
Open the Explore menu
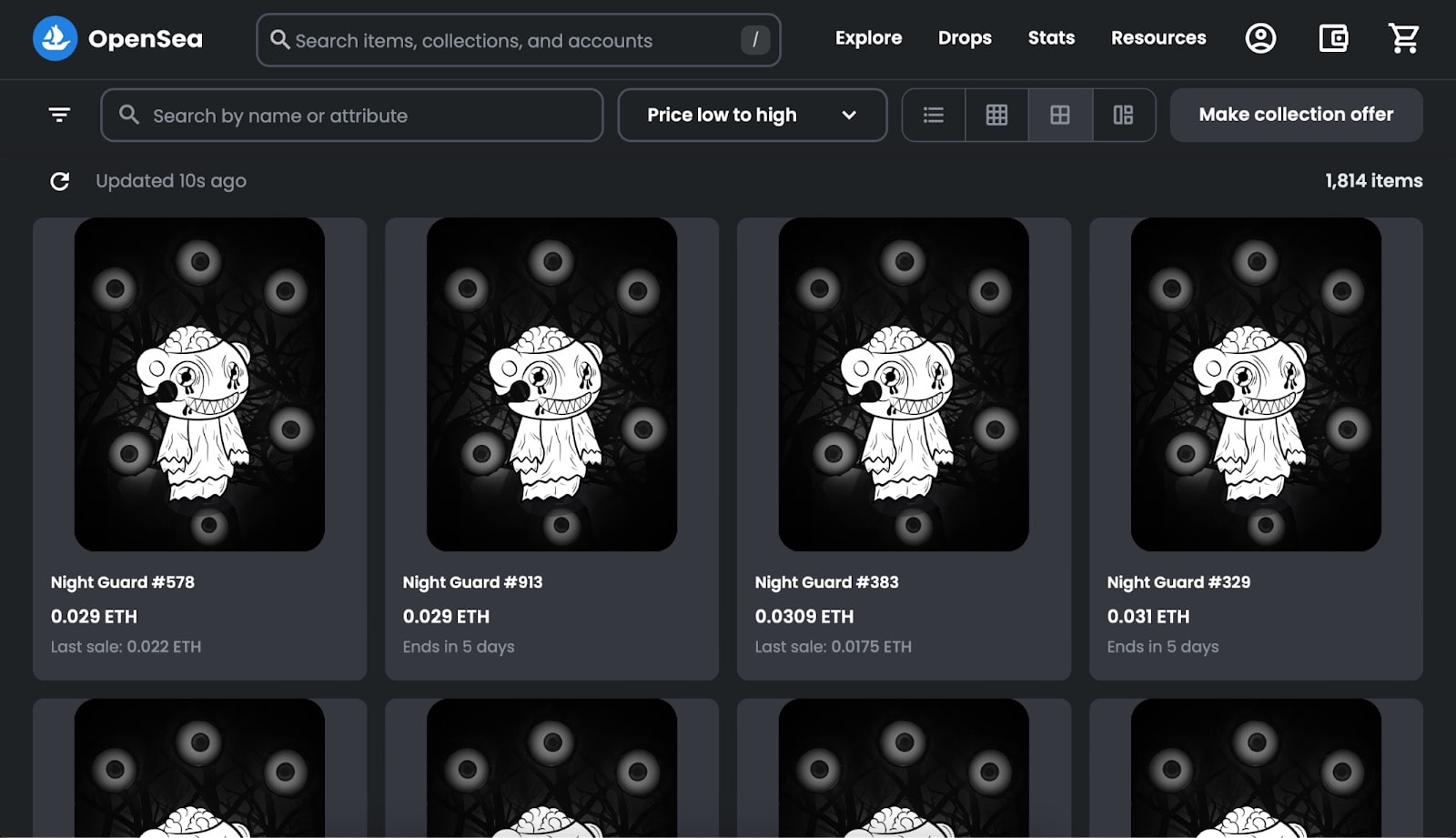(869, 38)
